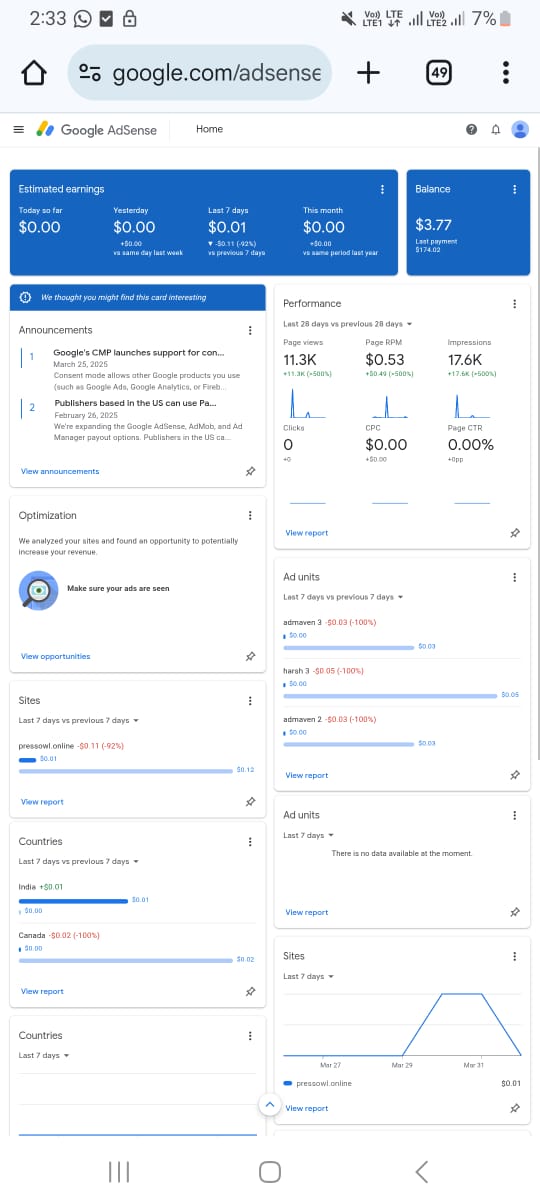
Task: Open the View opportunities link
Action: [55, 656]
